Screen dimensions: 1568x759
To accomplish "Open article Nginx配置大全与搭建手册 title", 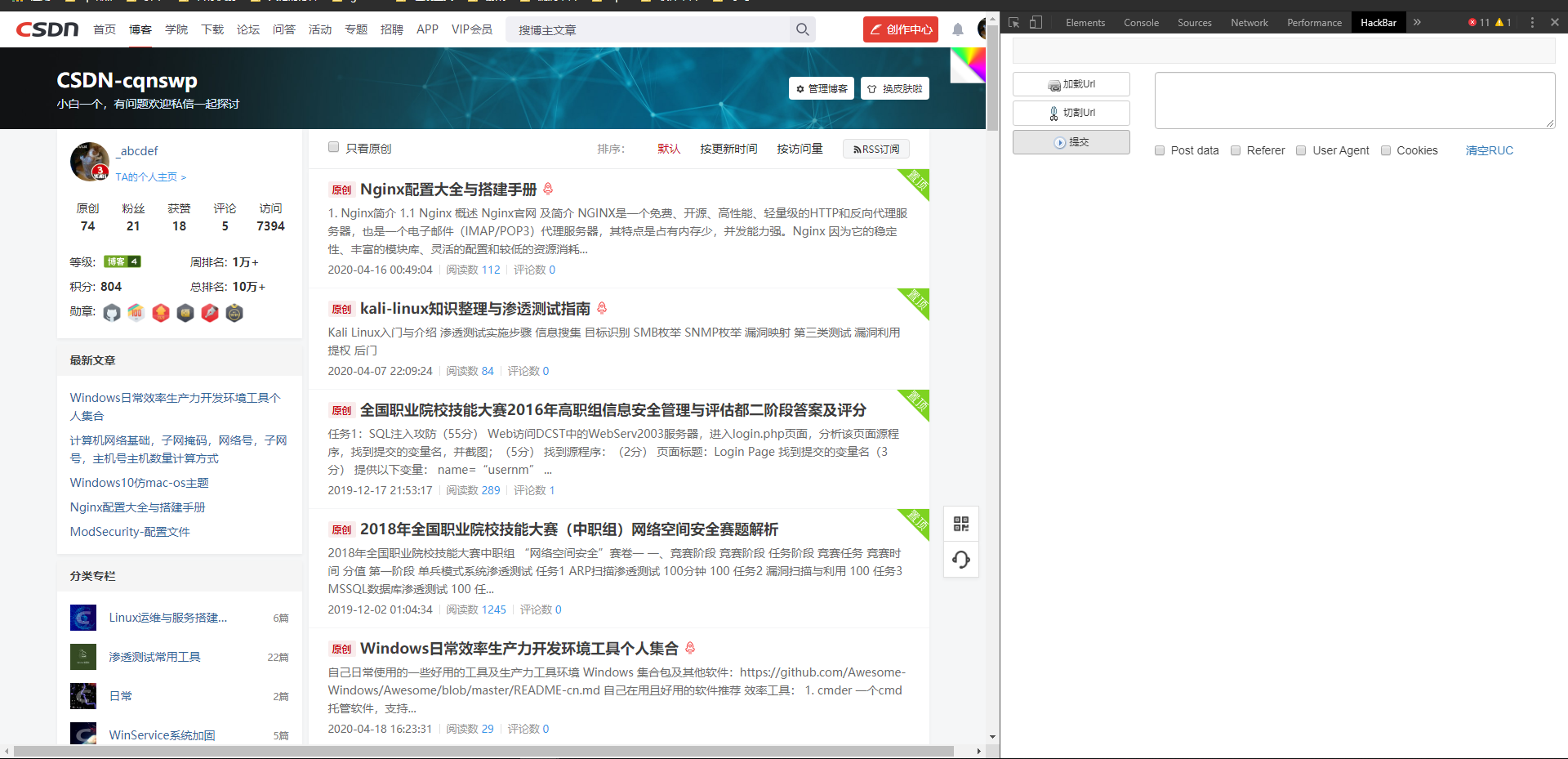I will coord(448,190).
